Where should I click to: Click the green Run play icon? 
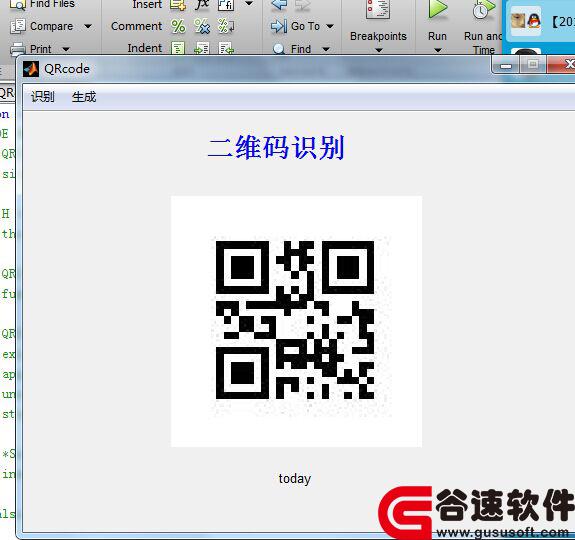click(438, 9)
